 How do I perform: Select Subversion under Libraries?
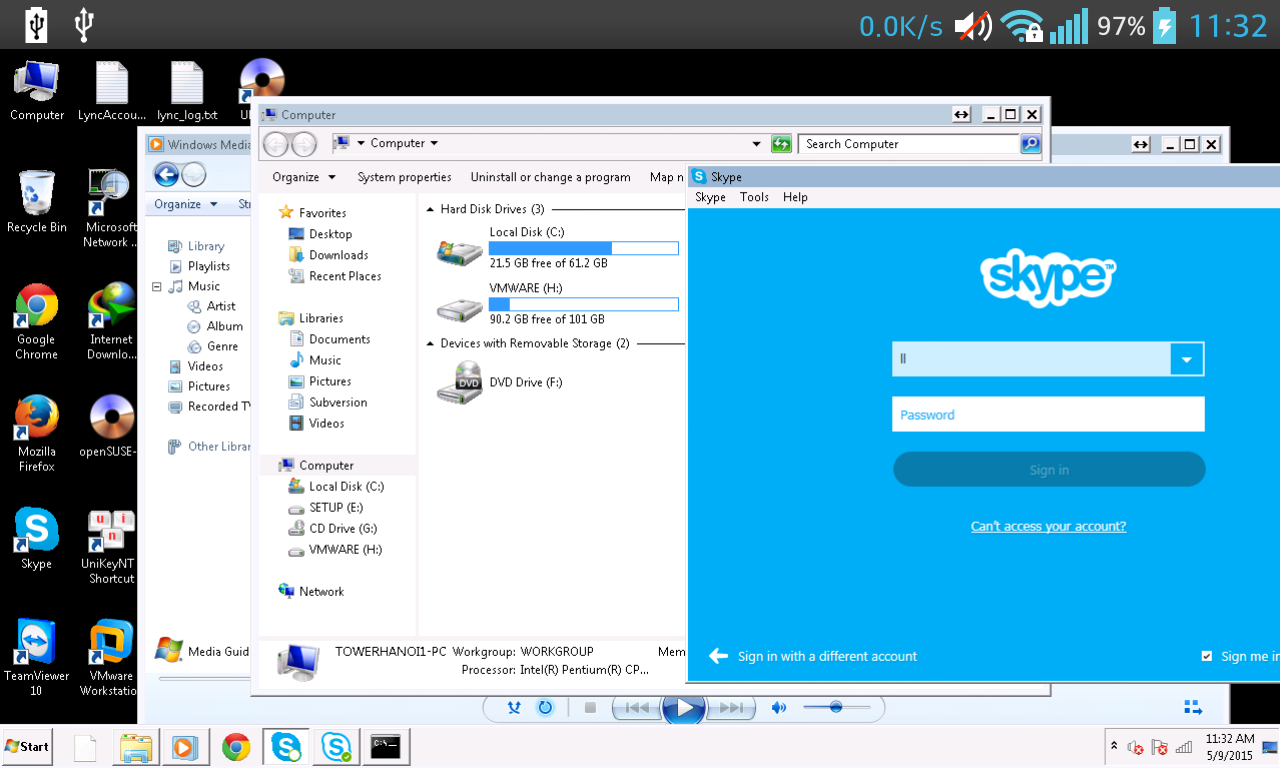coord(328,402)
